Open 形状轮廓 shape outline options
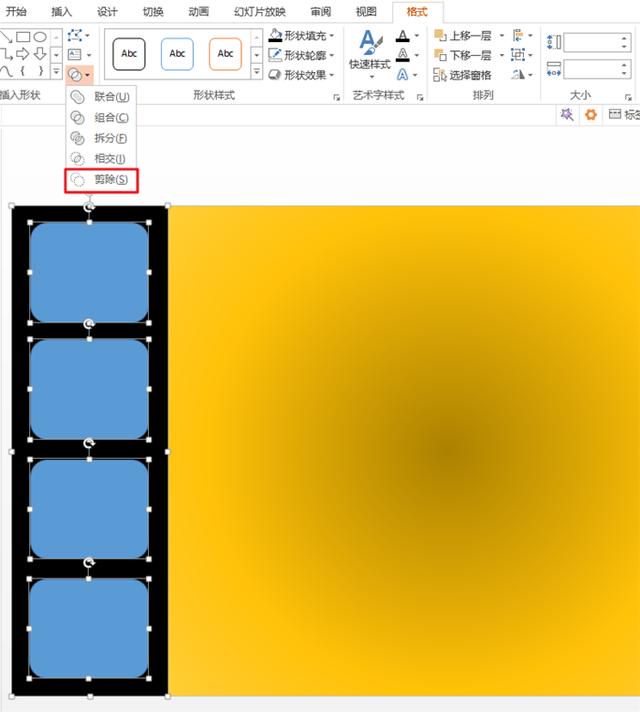The image size is (640, 712). tap(302, 55)
